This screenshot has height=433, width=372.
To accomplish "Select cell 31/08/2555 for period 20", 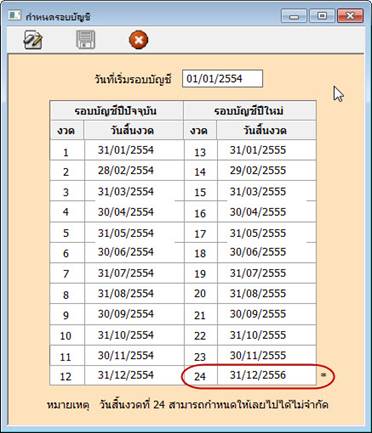I will (x=266, y=294).
